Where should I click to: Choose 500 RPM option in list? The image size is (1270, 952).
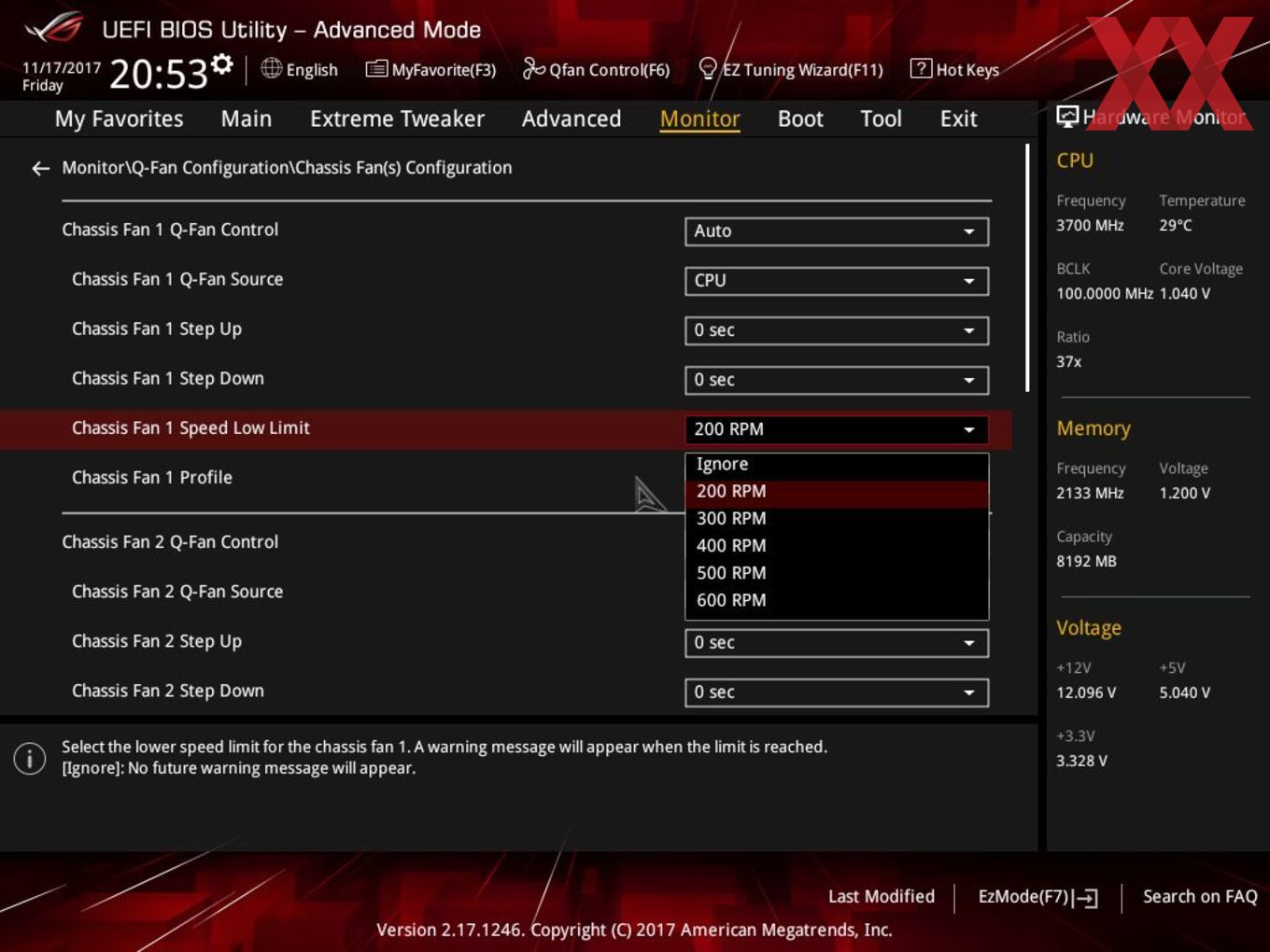pyautogui.click(x=837, y=573)
